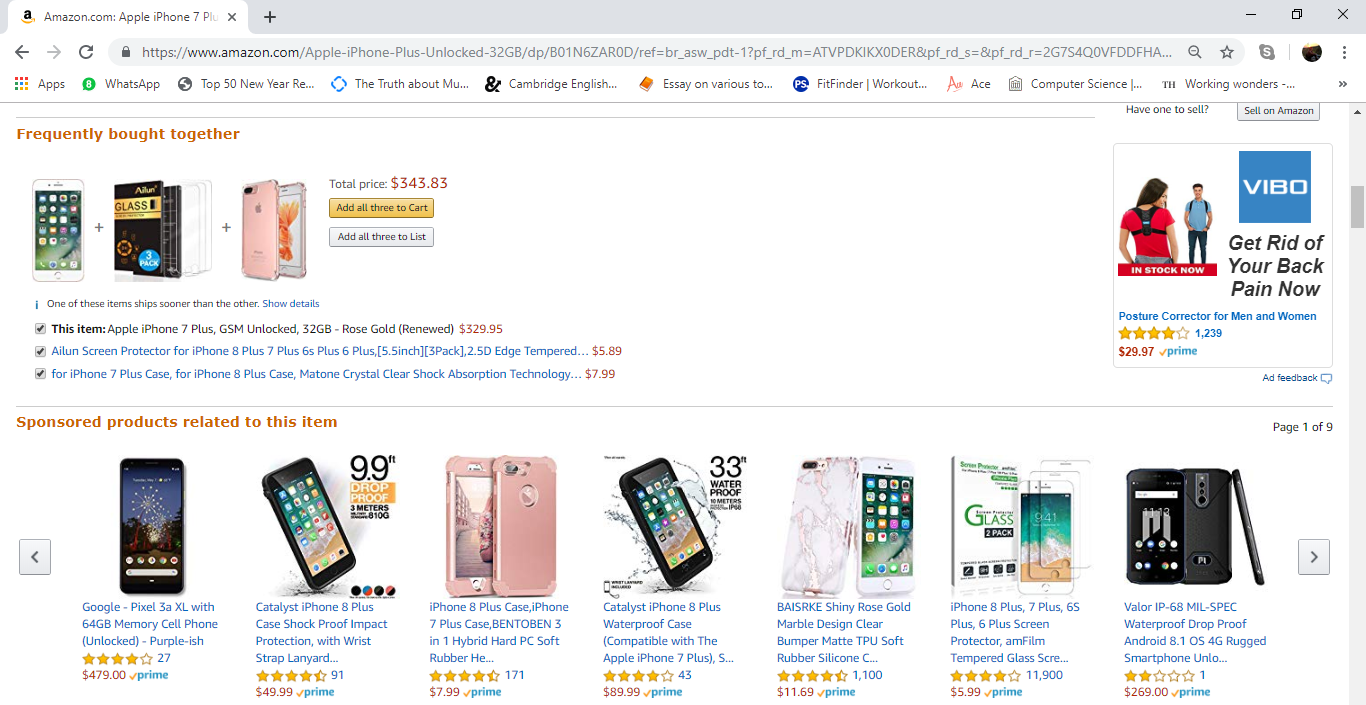Screen dimensions: 1366x705
Task: Reload the page with the refresh icon
Action: point(86,52)
